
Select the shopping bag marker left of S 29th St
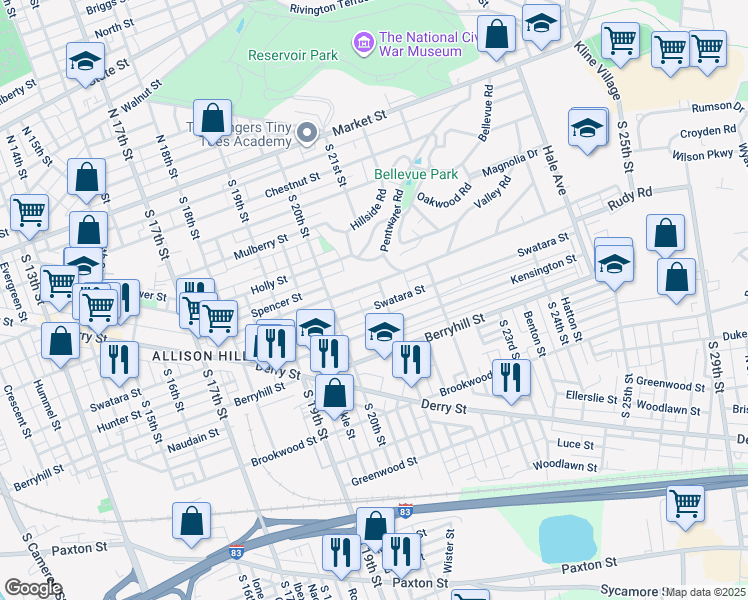[676, 279]
